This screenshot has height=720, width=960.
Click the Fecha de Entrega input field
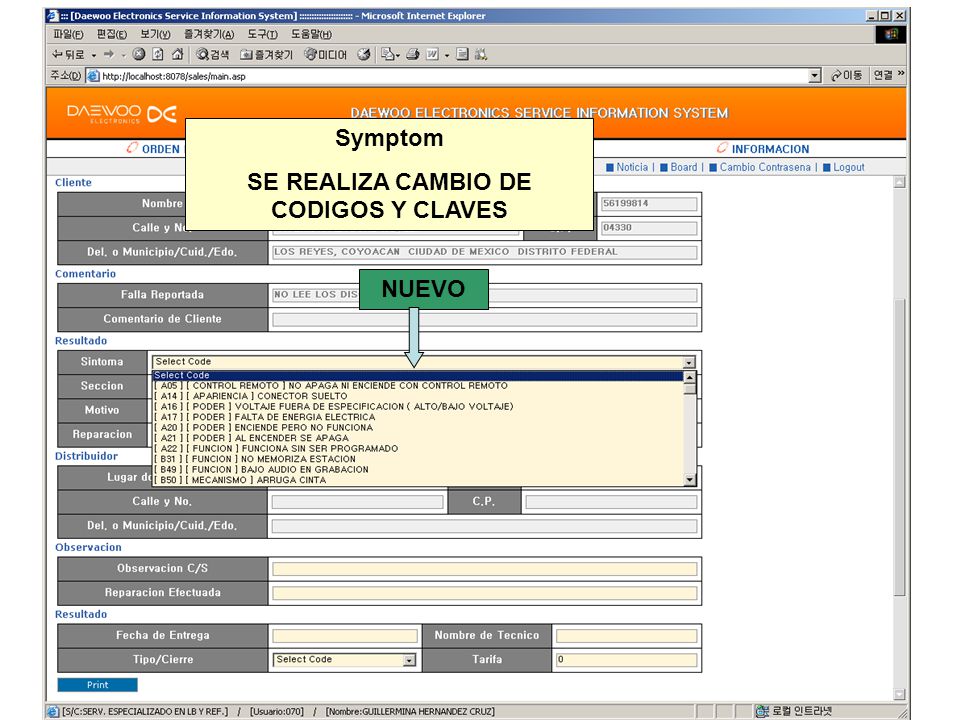click(345, 636)
